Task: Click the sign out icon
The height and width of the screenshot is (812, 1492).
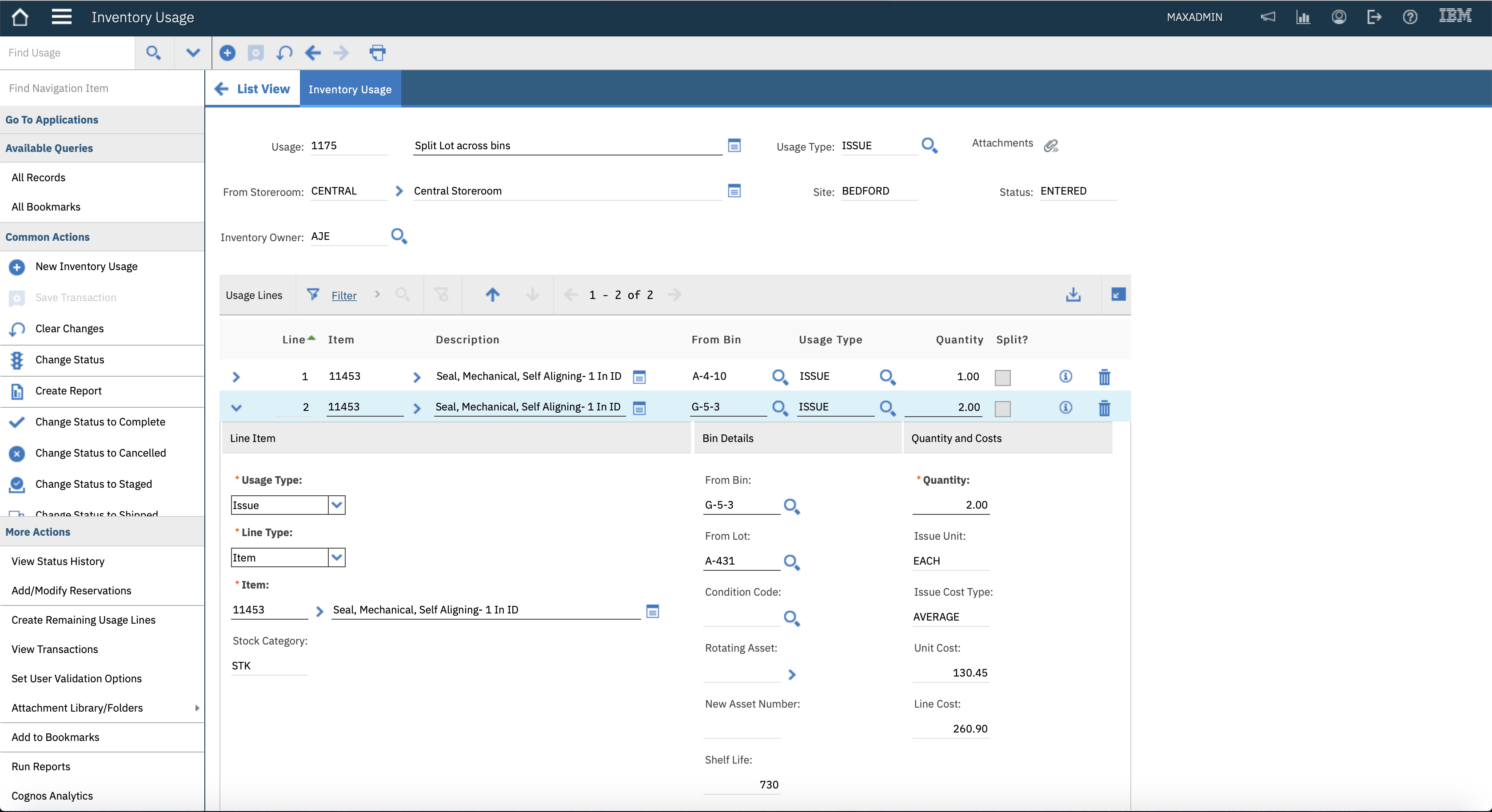Action: pos(1374,17)
